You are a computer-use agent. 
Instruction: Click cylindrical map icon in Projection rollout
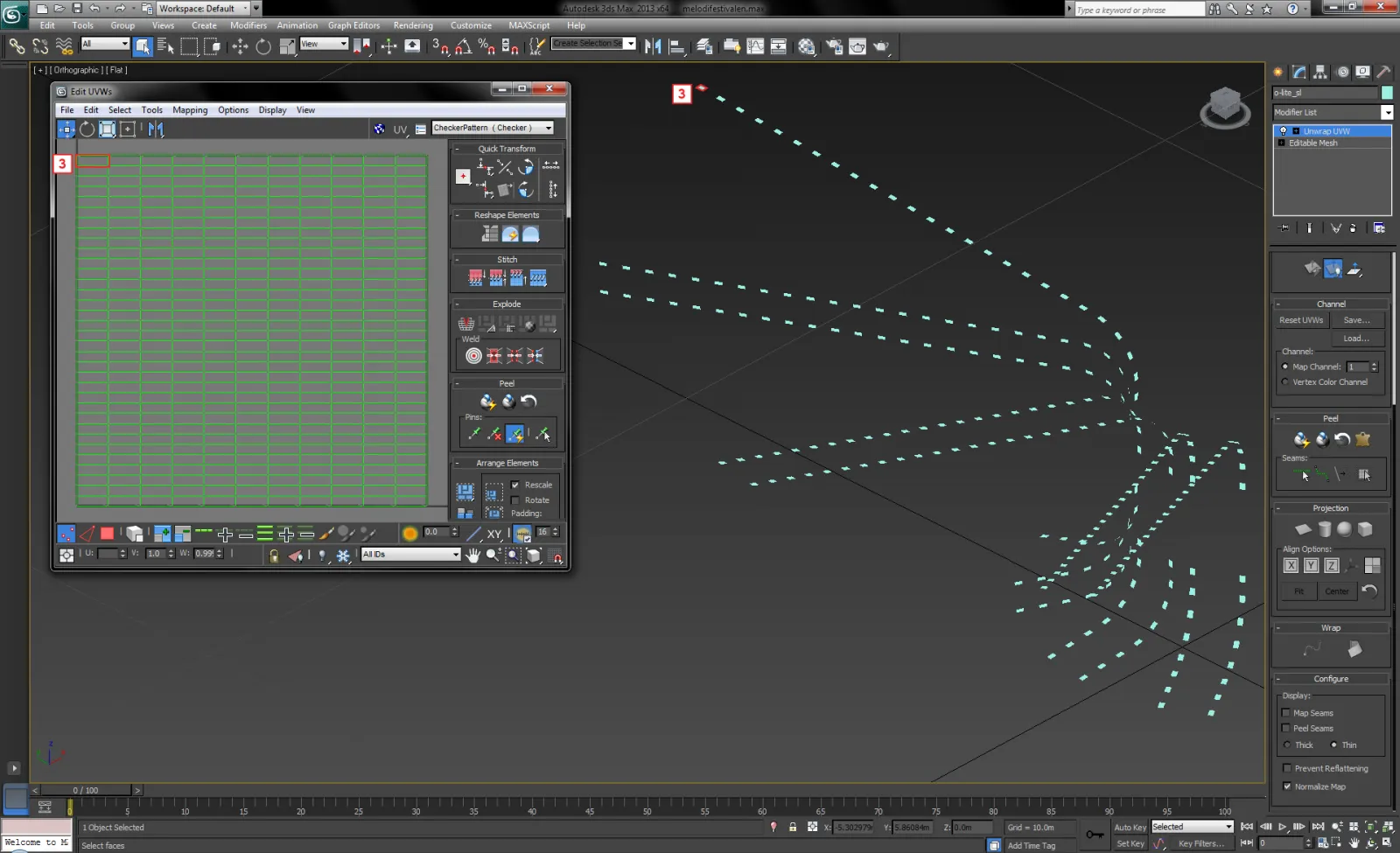pyautogui.click(x=1324, y=529)
